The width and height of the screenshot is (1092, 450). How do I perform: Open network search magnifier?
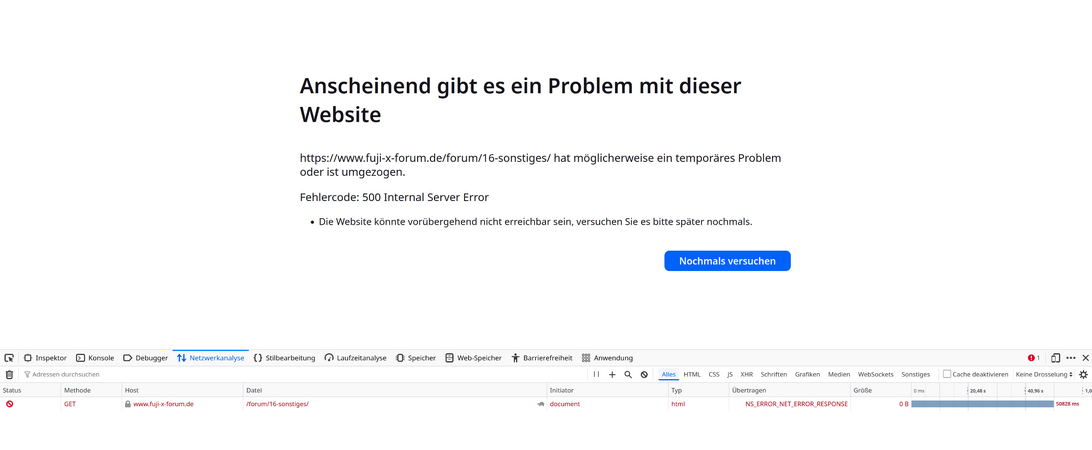pos(628,375)
